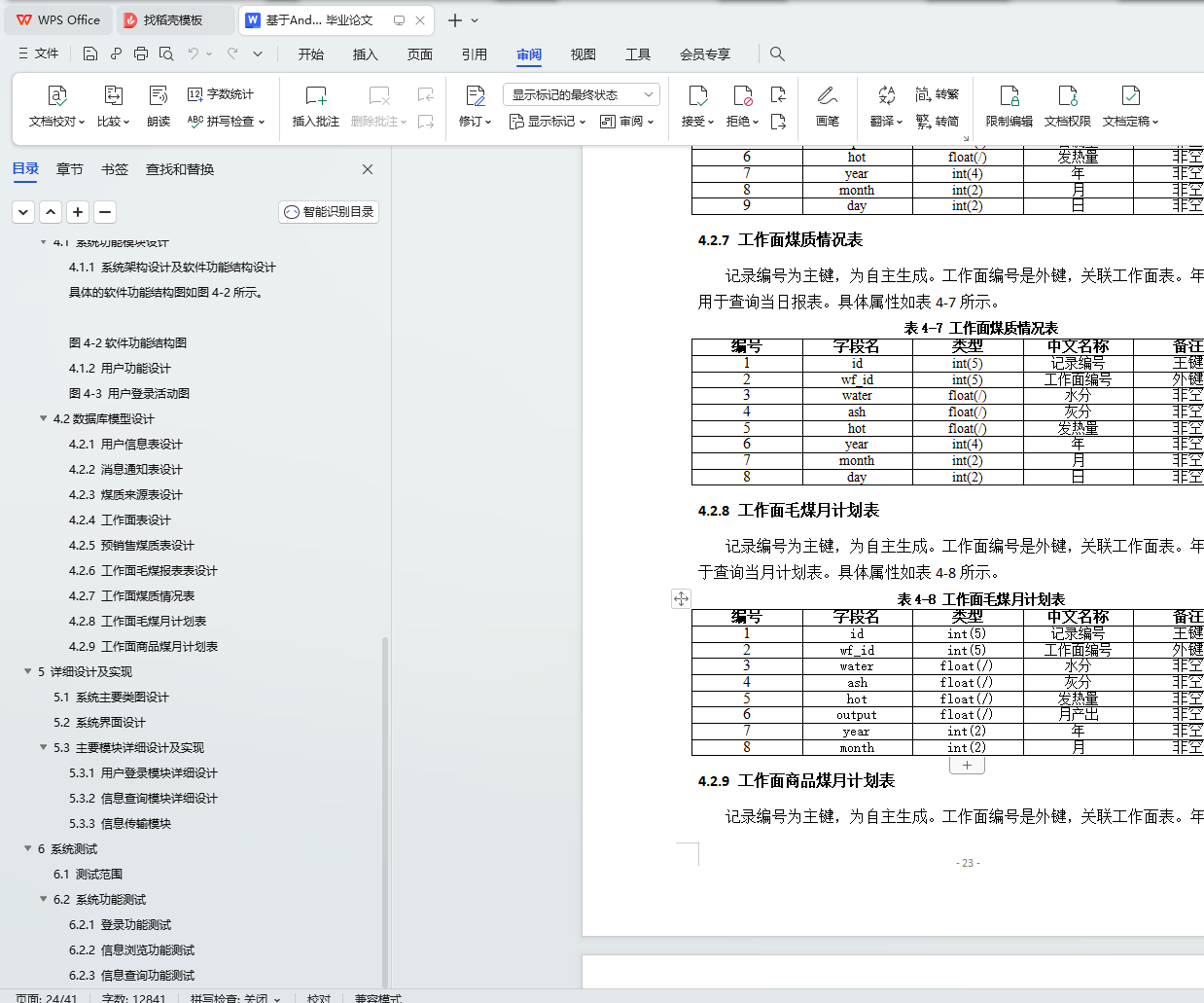Open 查找和替换 in navigation pane

click(x=180, y=169)
